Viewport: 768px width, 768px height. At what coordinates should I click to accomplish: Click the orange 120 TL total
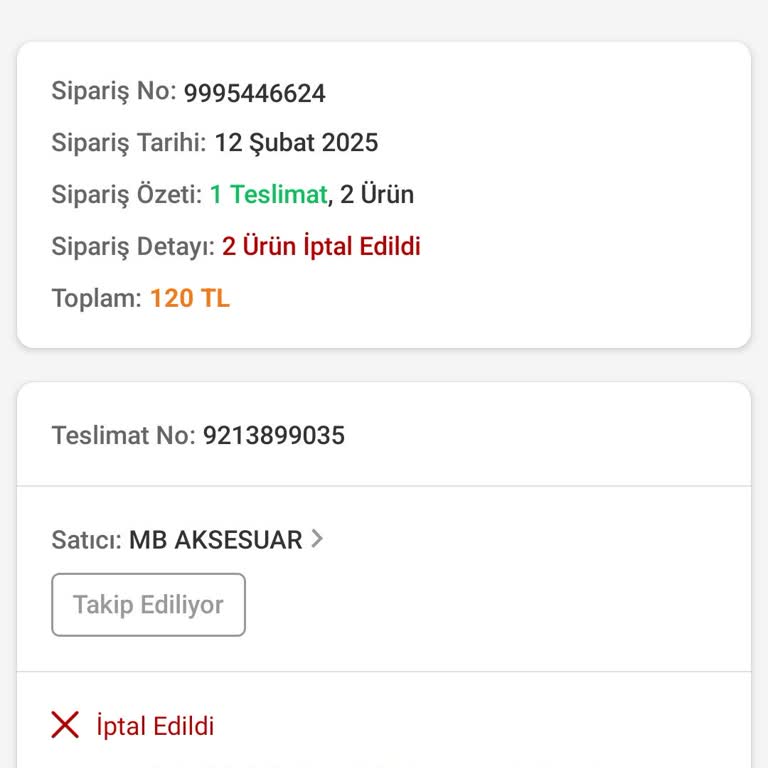[190, 298]
